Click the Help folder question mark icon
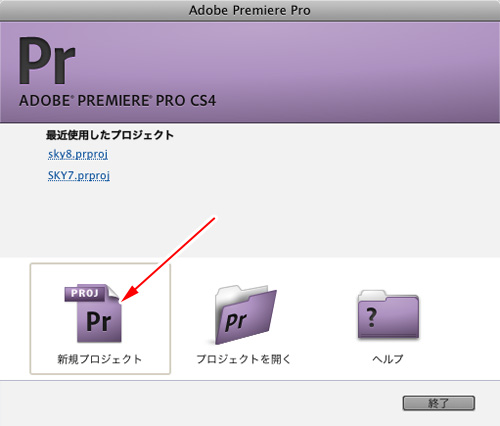This screenshot has height=426, width=500. pos(388,314)
